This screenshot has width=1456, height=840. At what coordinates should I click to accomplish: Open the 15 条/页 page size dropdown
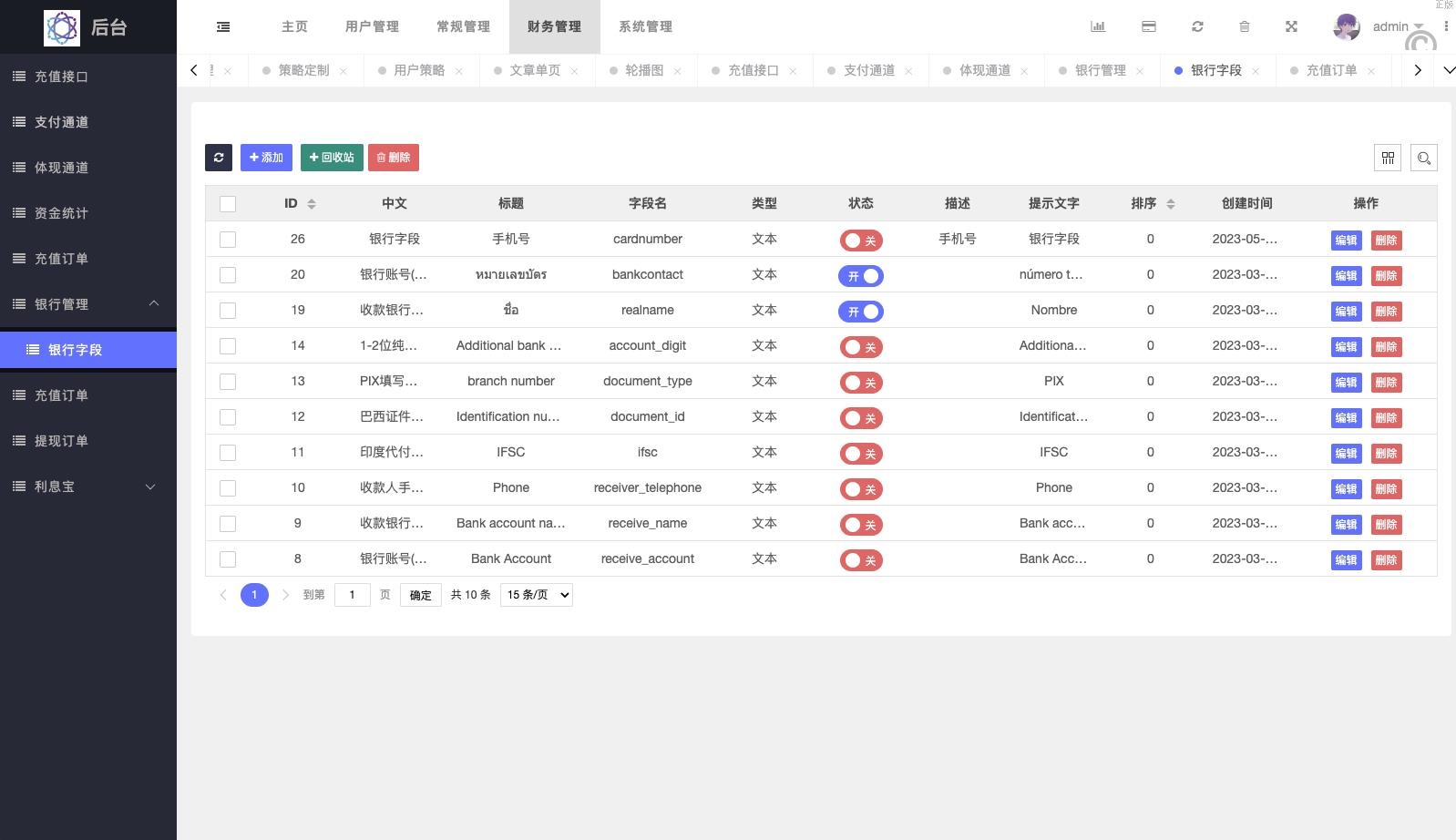click(x=537, y=595)
